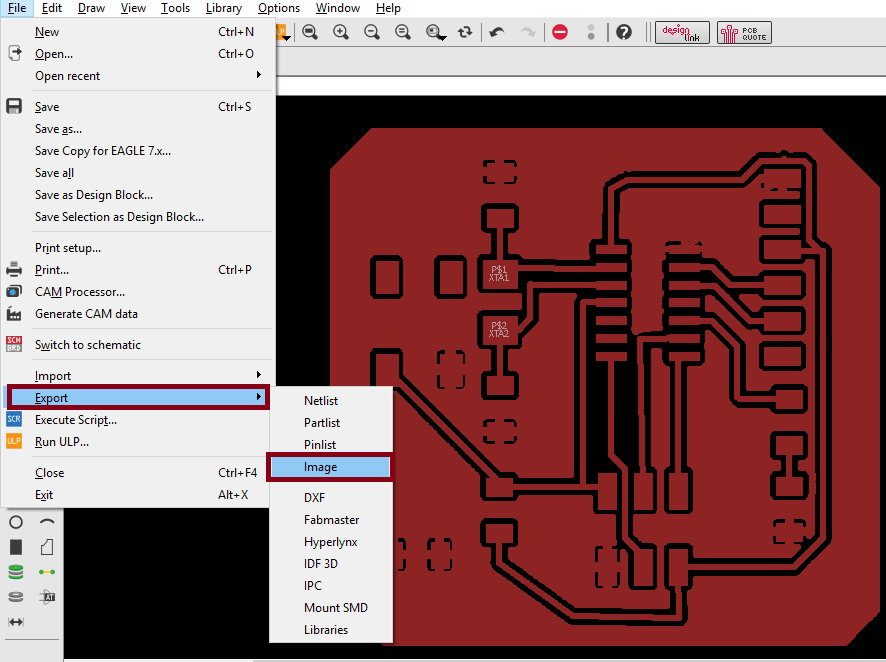Open the Tools menu
The image size is (886, 662).
(175, 8)
